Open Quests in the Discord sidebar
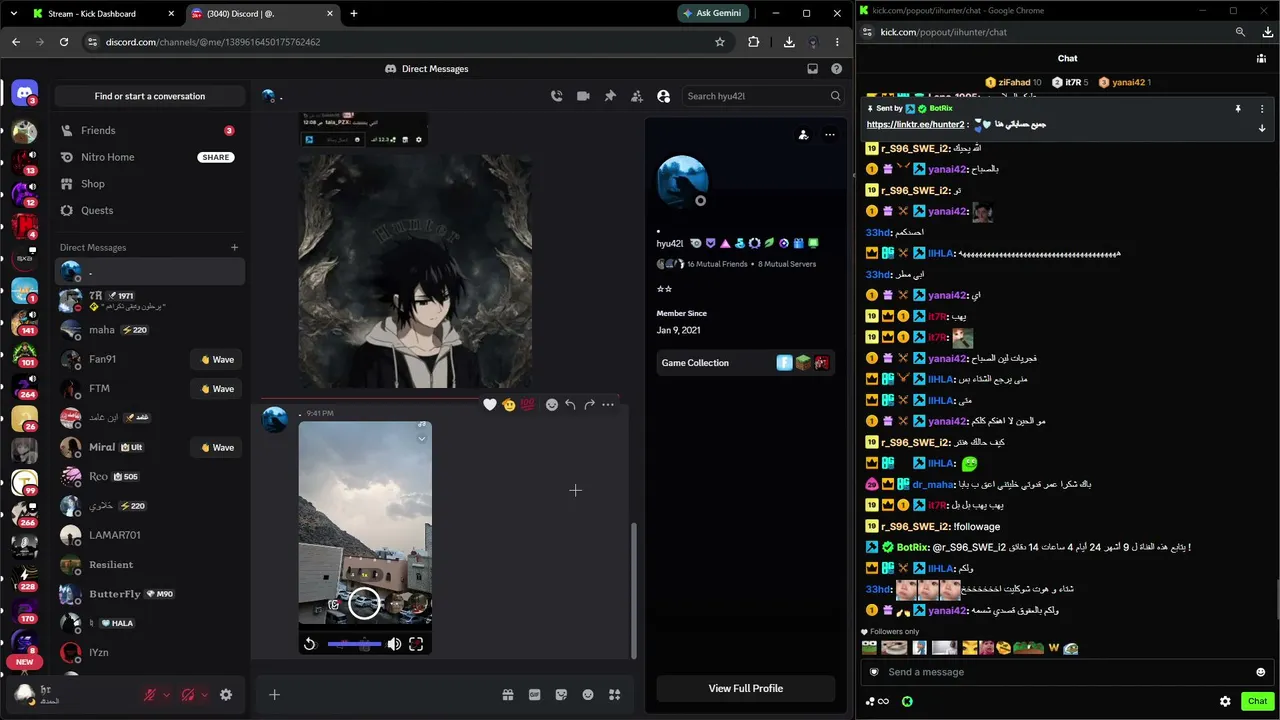This screenshot has height=720, width=1280. point(150,210)
